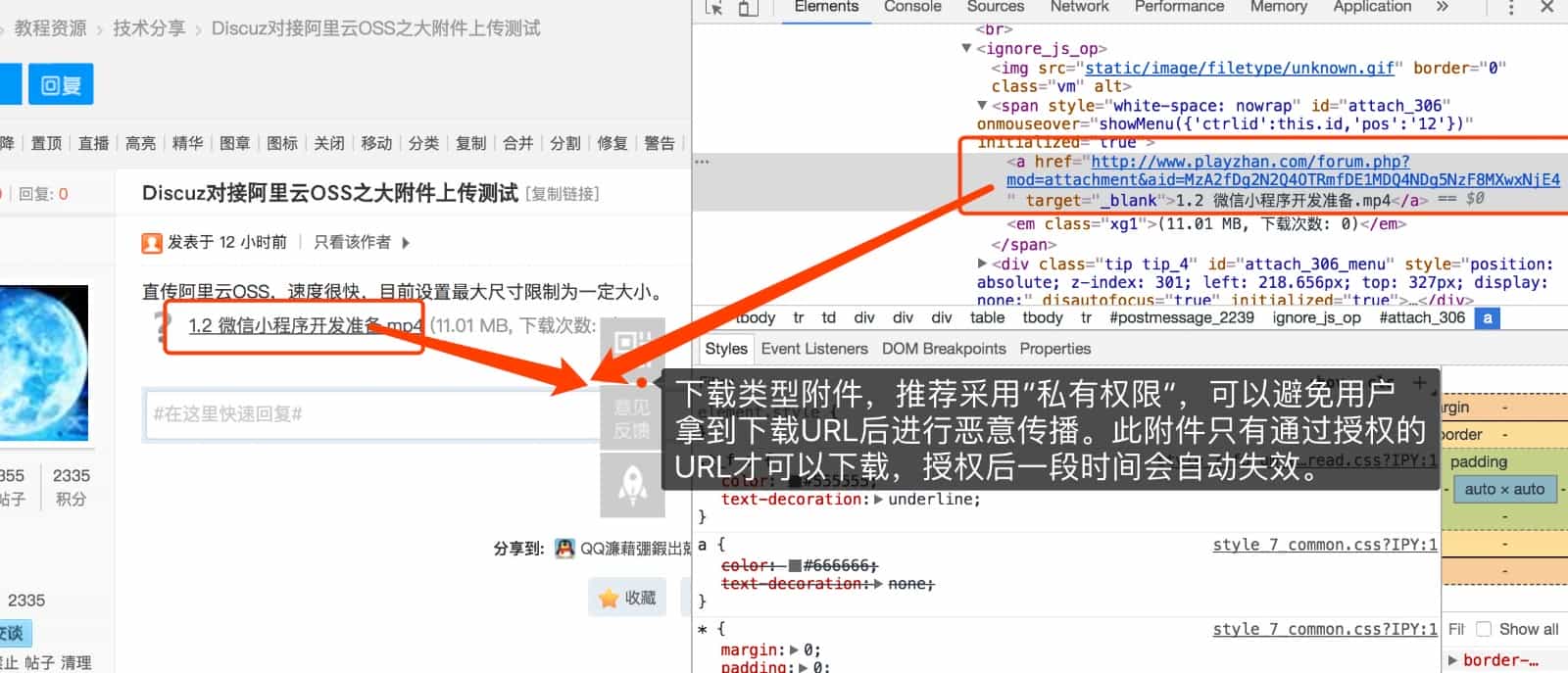
Task: Show more DevTools tabs via double chevron
Action: pyautogui.click(x=1442, y=7)
